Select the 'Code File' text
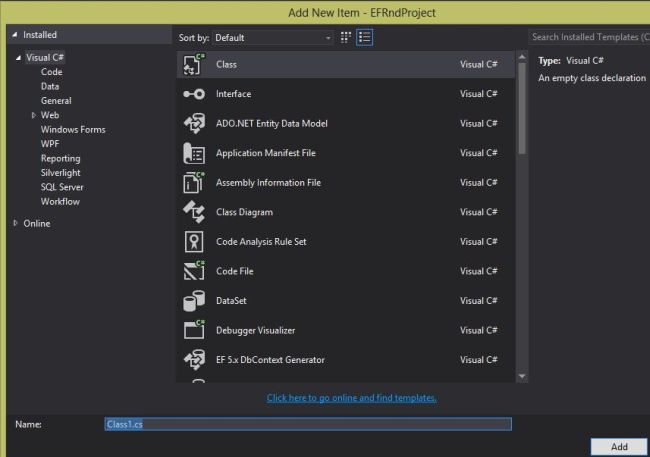Viewport: 650px width, 457px height. click(x=235, y=271)
